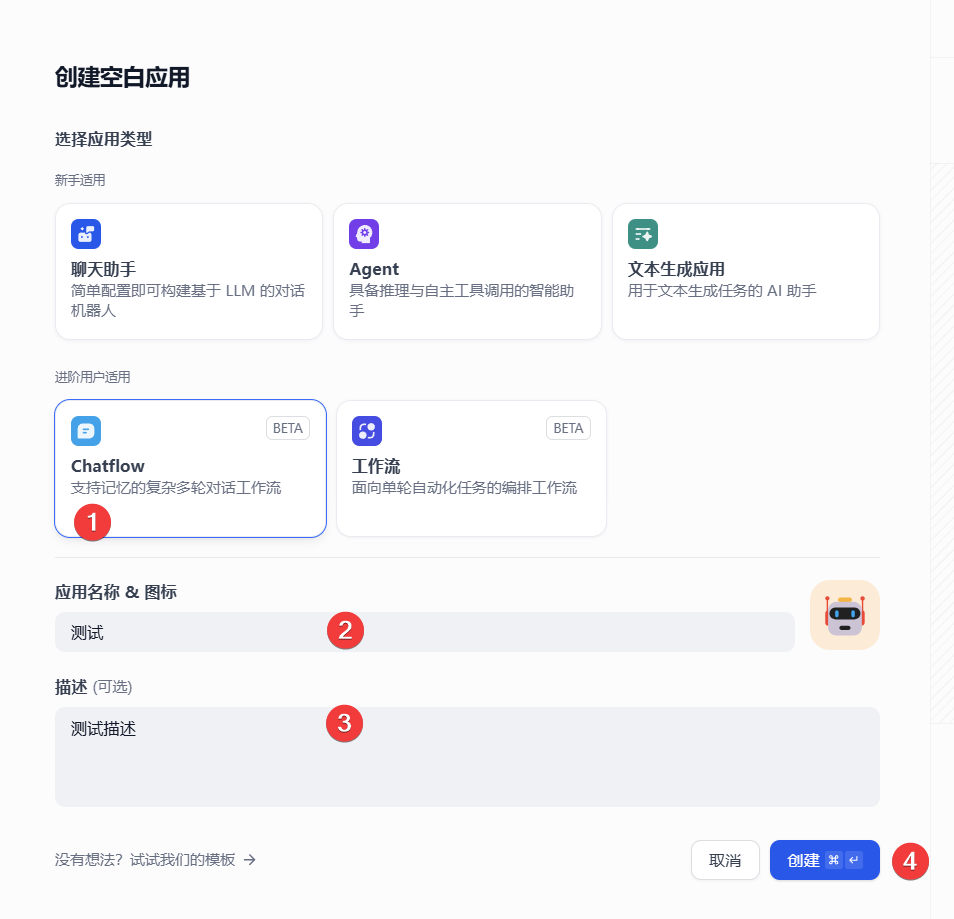Select the 聊天助手 app type card
954x919 pixels.
click(189, 271)
